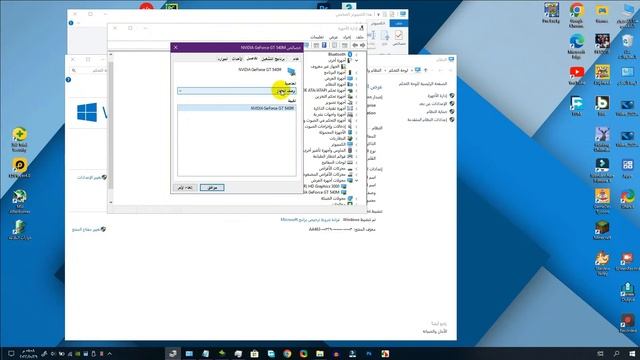Collapse the محولات أجهزة العرض category
This screenshot has width=640, height=360.
point(356,180)
